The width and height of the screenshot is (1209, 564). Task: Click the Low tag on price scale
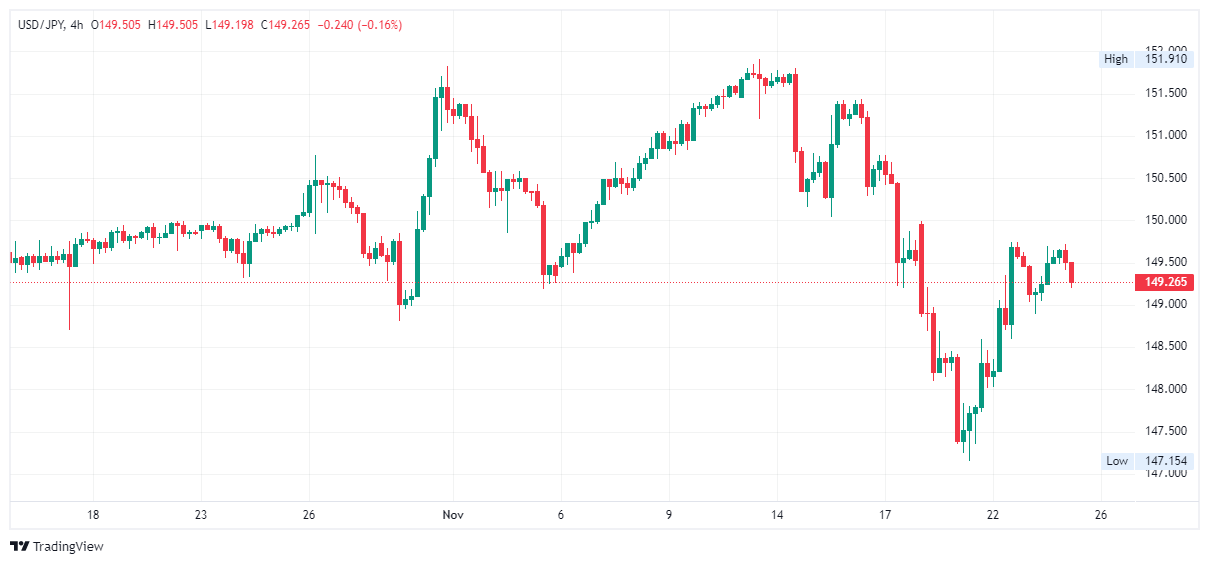pos(1117,461)
